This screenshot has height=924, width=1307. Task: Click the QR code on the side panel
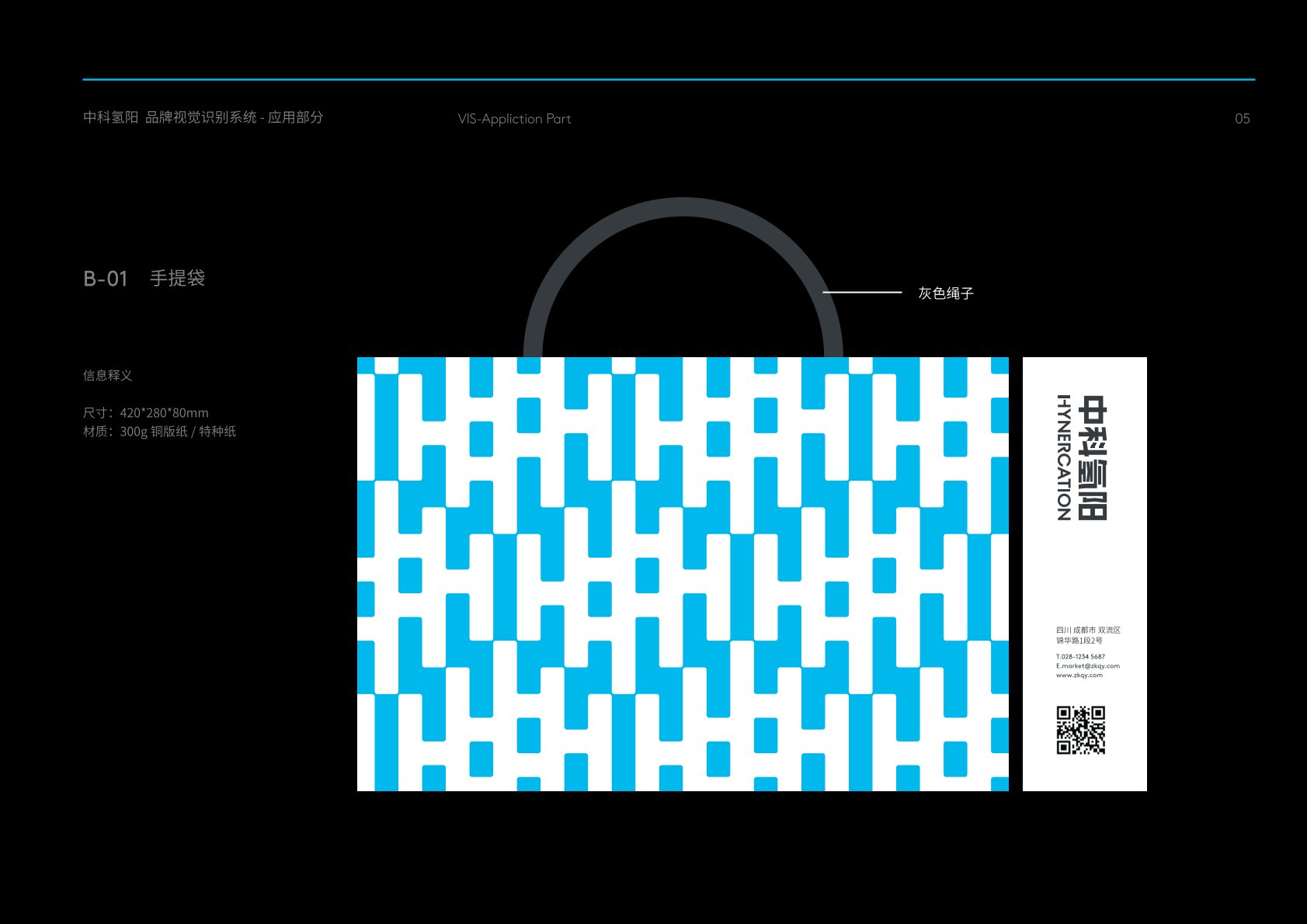click(1080, 730)
